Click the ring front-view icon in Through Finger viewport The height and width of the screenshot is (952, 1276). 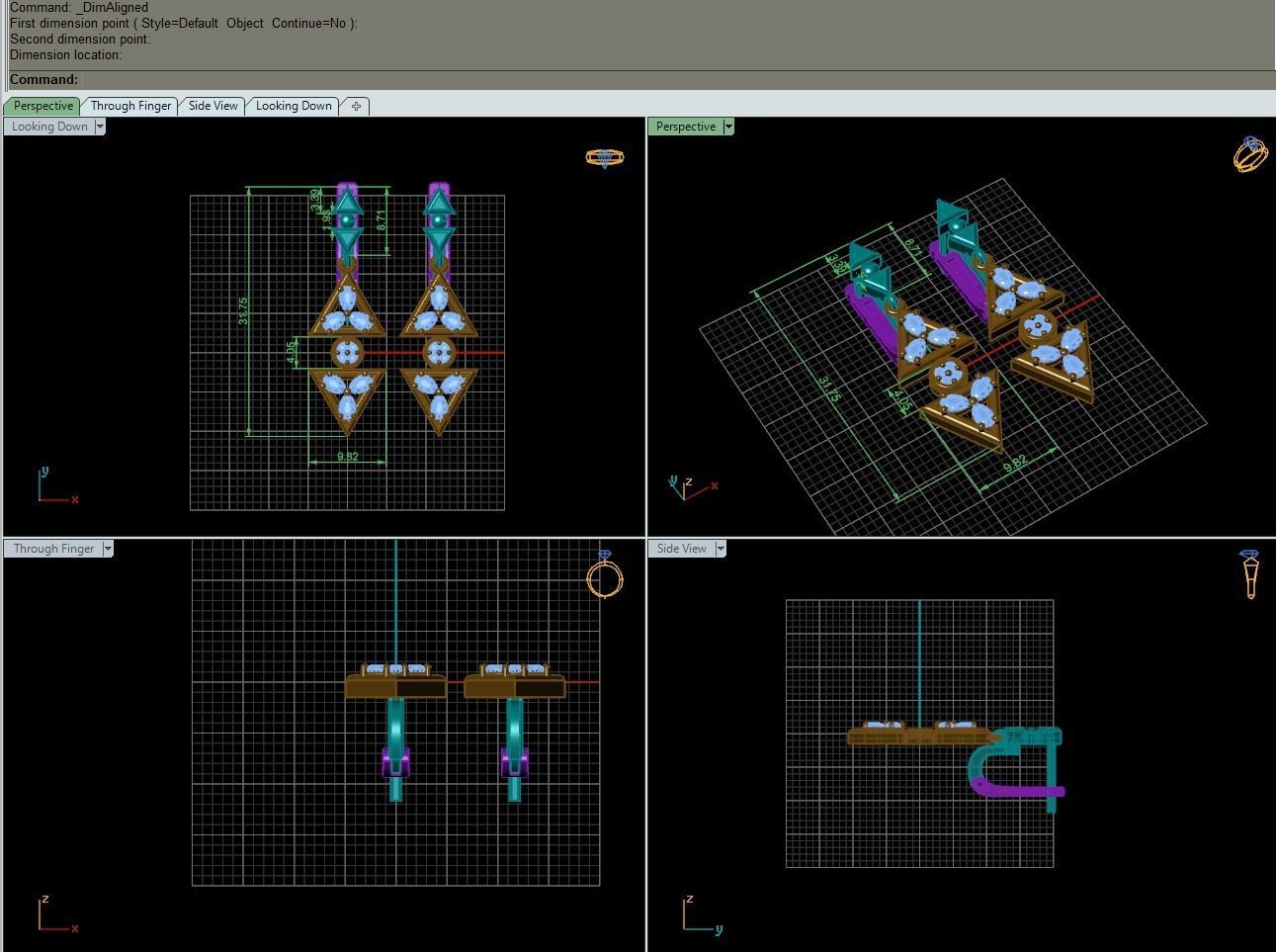tap(605, 574)
